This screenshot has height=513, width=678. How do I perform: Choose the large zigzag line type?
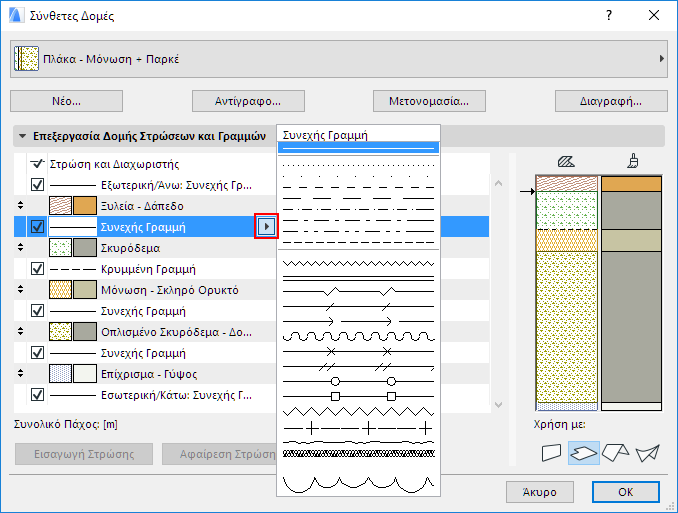[x=358, y=411]
